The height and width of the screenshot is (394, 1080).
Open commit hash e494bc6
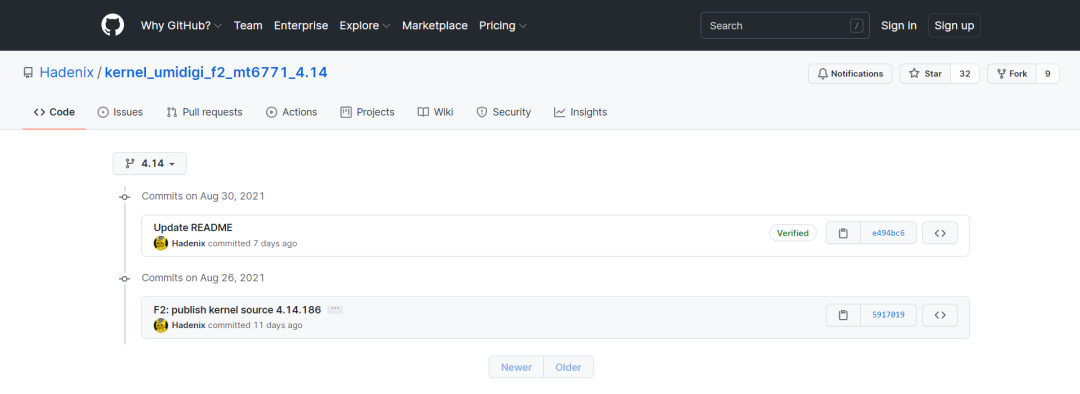point(889,234)
